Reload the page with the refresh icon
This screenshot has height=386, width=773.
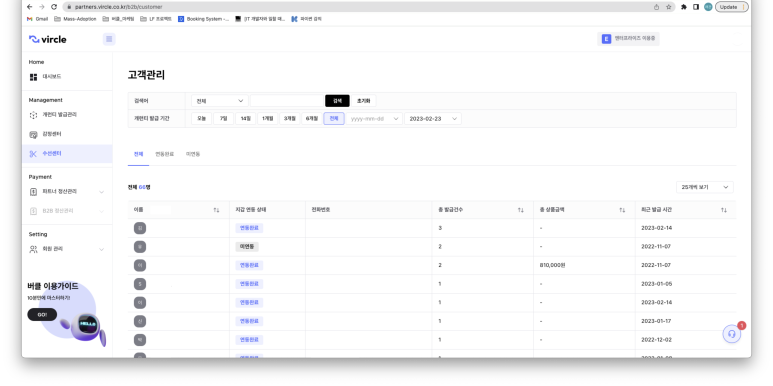(54, 7)
